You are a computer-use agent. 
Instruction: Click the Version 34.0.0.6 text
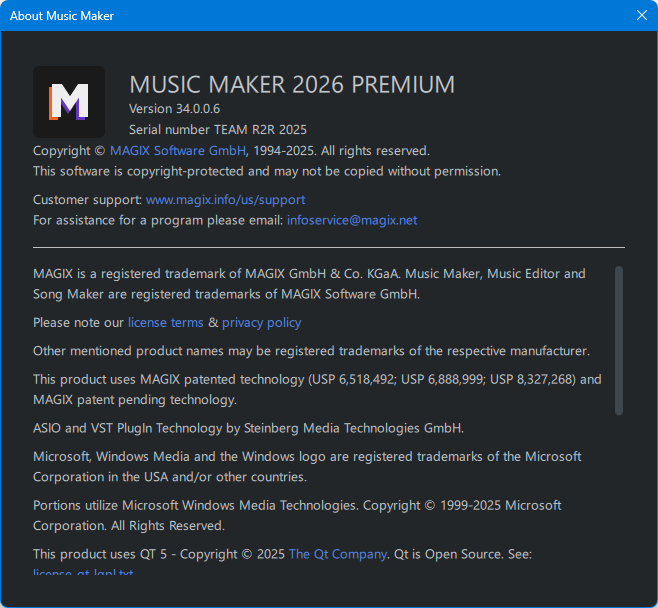(174, 108)
